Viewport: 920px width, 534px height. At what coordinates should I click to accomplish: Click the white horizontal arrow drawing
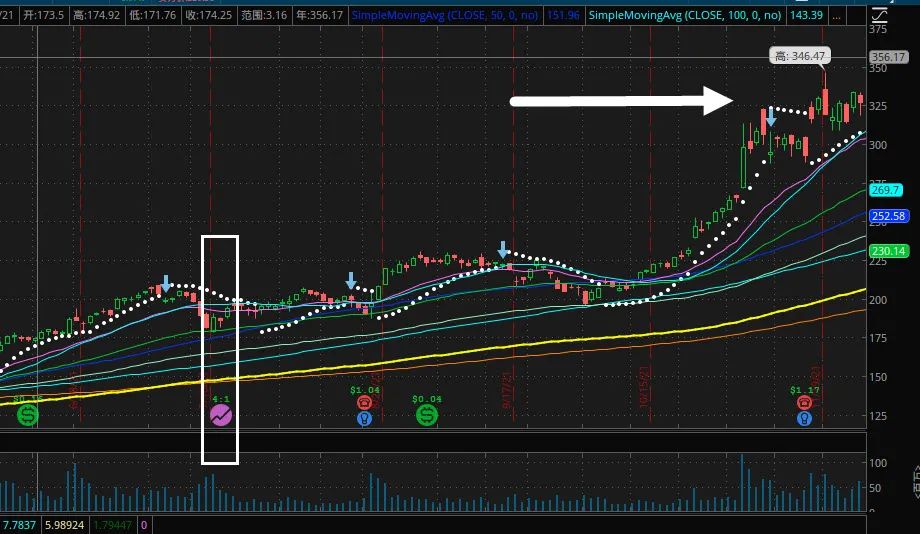coord(620,101)
